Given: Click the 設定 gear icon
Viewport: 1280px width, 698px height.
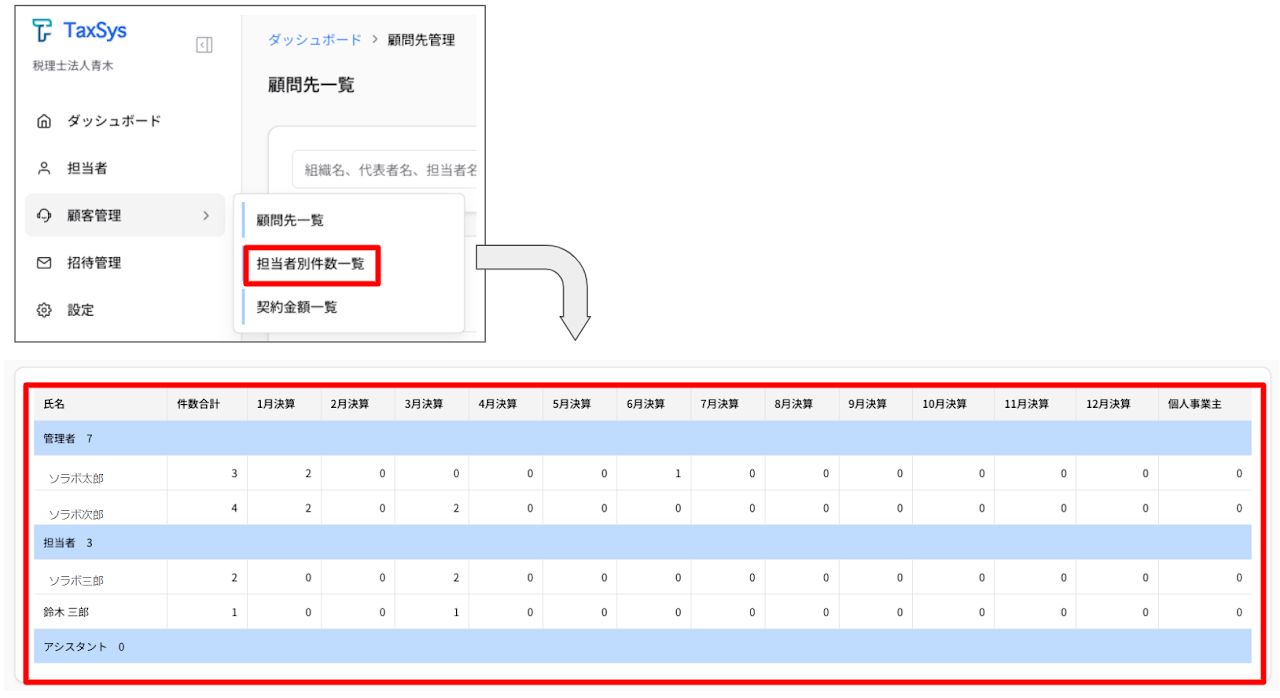Looking at the screenshot, I should pyautogui.click(x=43, y=310).
